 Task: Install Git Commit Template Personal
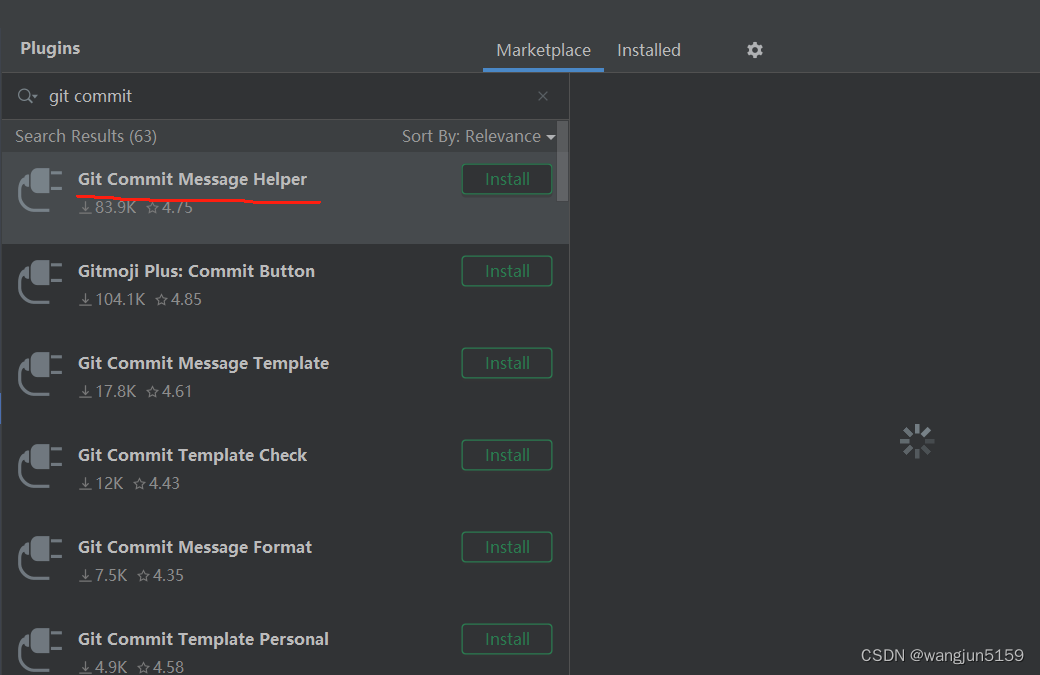tap(507, 639)
